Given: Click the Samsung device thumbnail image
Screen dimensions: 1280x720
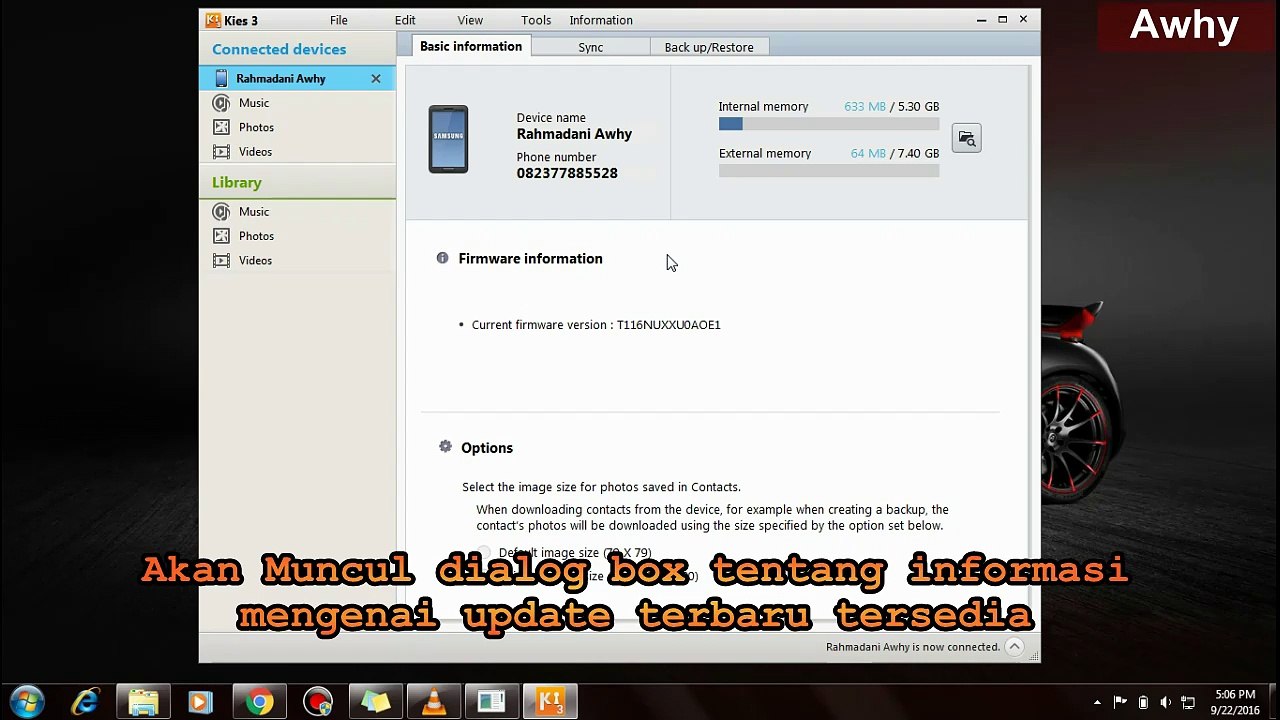Looking at the screenshot, I should [x=448, y=139].
